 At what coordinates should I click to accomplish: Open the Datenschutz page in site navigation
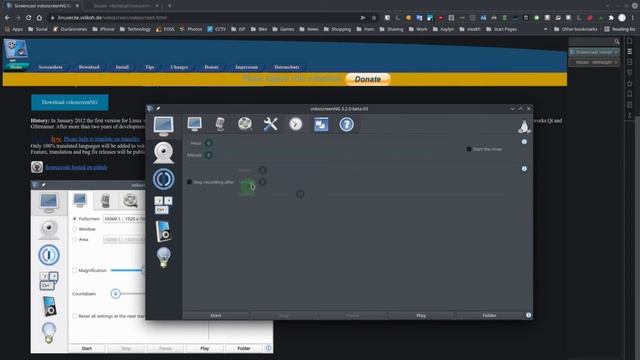tap(287, 67)
